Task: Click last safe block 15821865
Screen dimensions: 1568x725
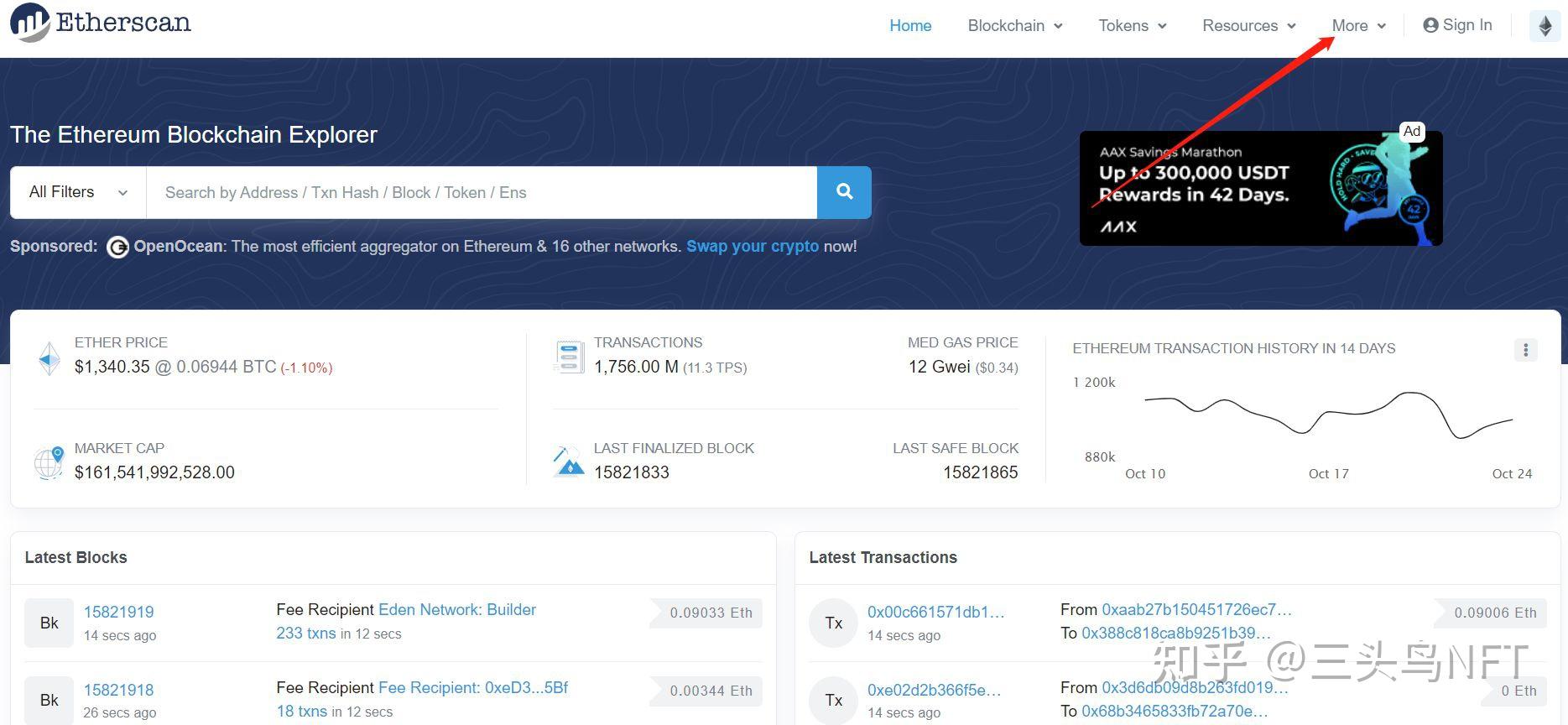Action: tap(981, 472)
